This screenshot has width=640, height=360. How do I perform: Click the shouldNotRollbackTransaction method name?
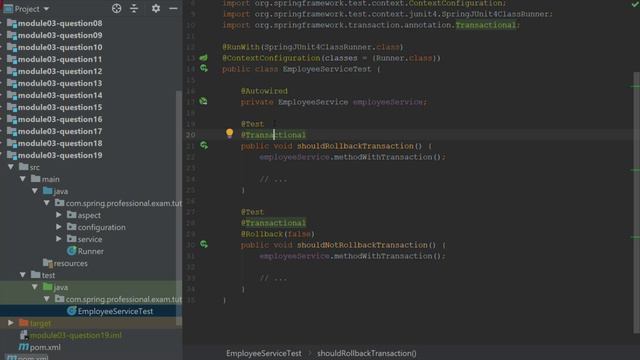362,245
